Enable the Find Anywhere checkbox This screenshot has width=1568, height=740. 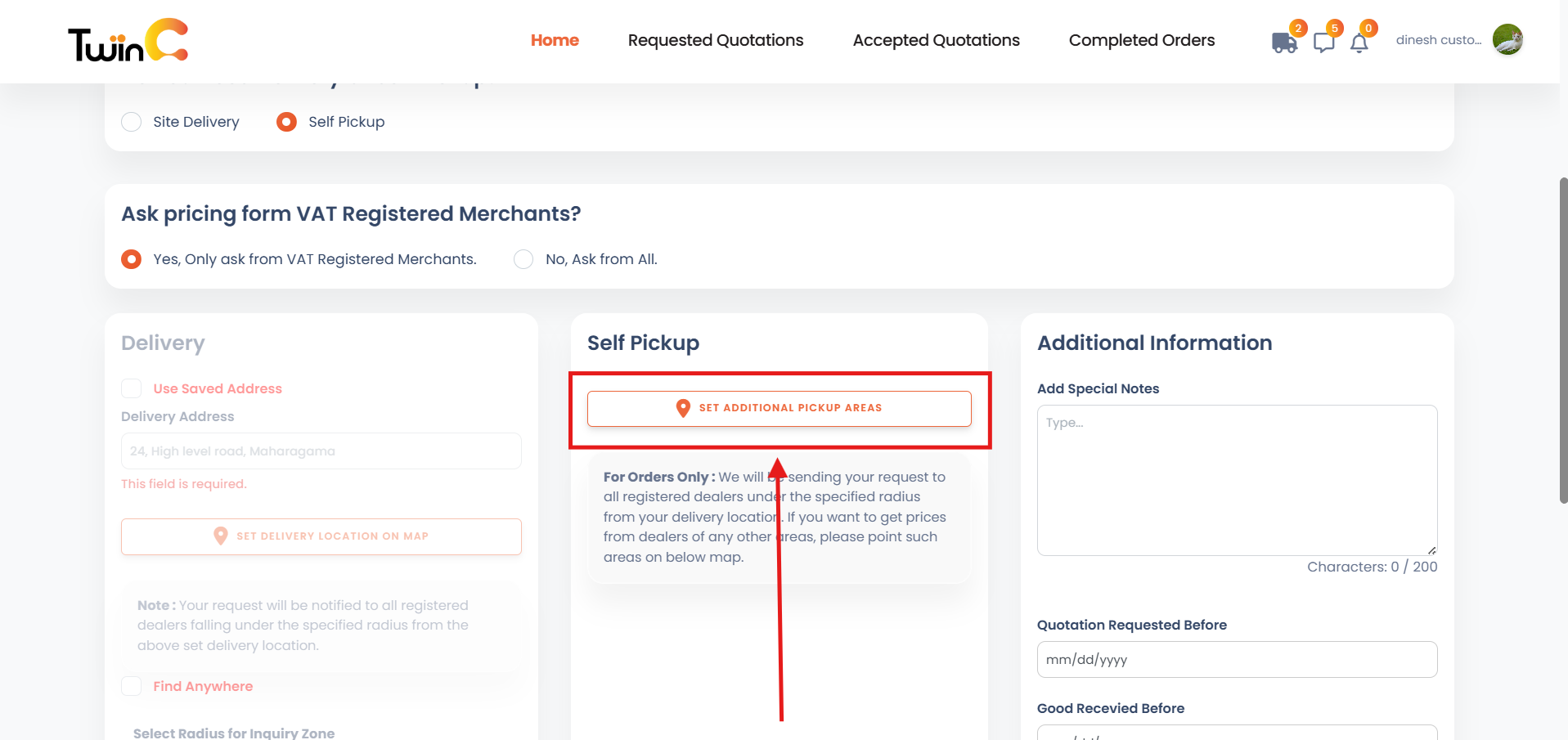point(132,686)
